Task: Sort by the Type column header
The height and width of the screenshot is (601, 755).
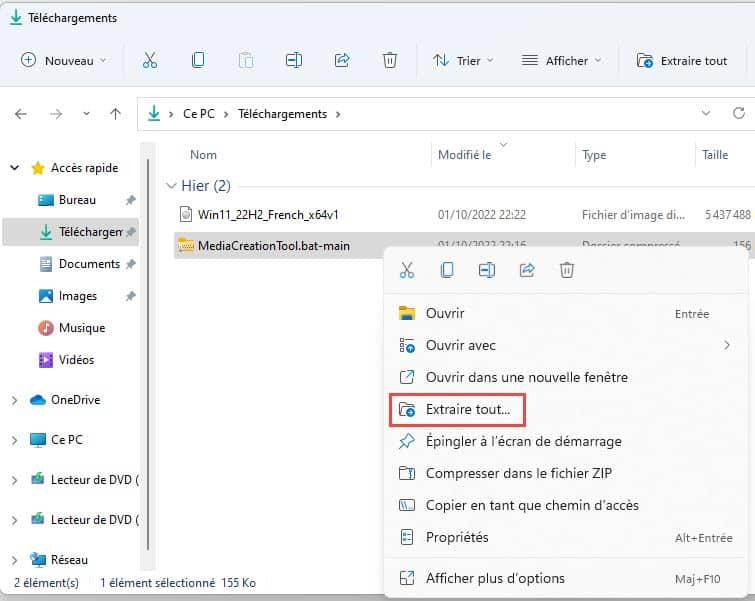Action: pyautogui.click(x=594, y=155)
